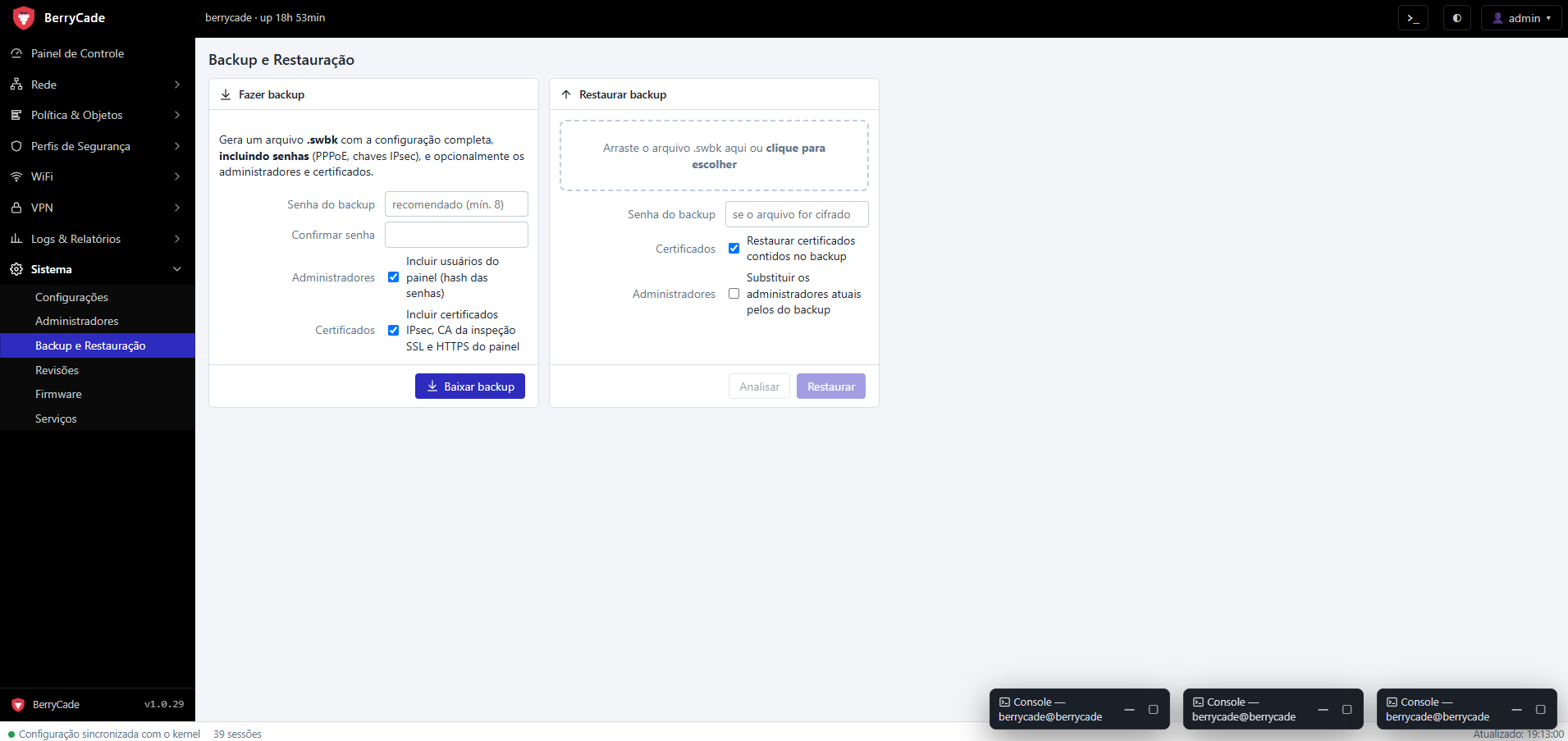
Task: Uncheck Incluir usuários do painel checkbox
Action: point(394,277)
